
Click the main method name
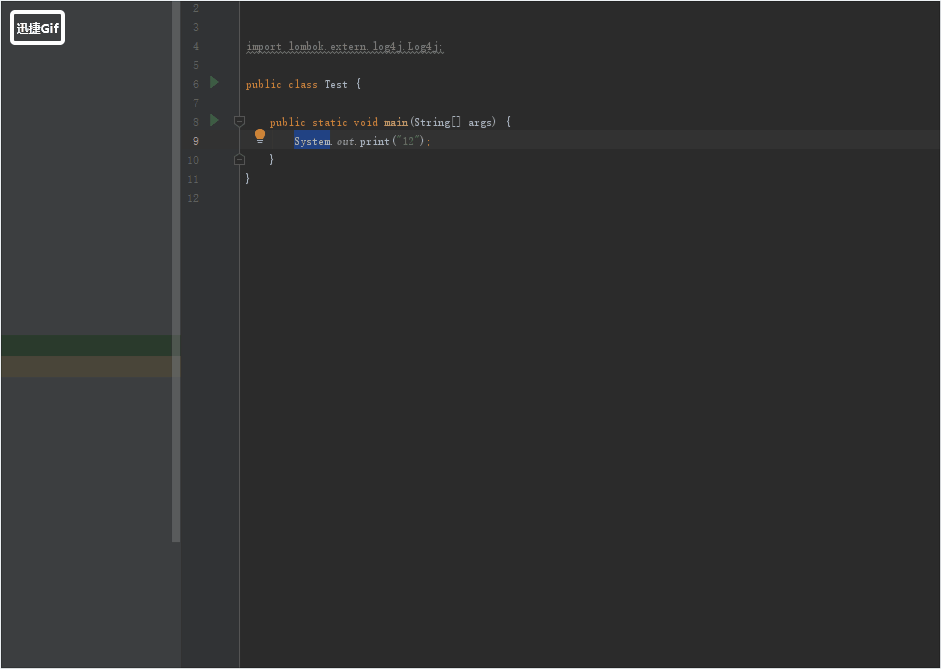pos(396,122)
